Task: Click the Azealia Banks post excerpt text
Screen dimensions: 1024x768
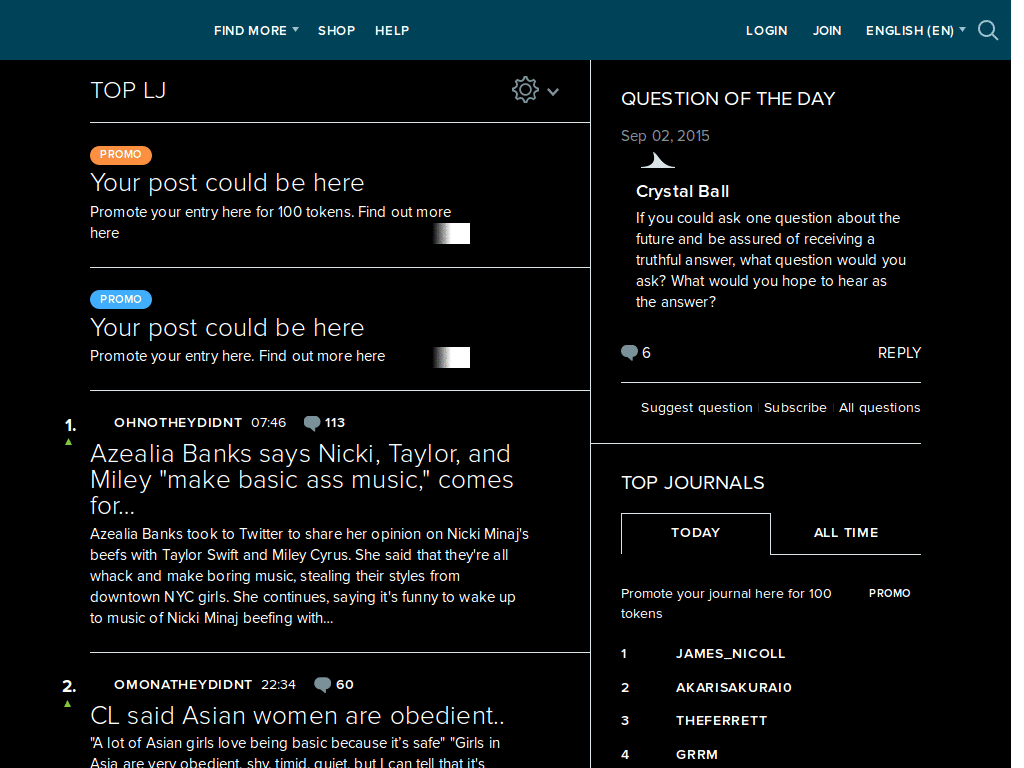Action: pyautogui.click(x=310, y=576)
